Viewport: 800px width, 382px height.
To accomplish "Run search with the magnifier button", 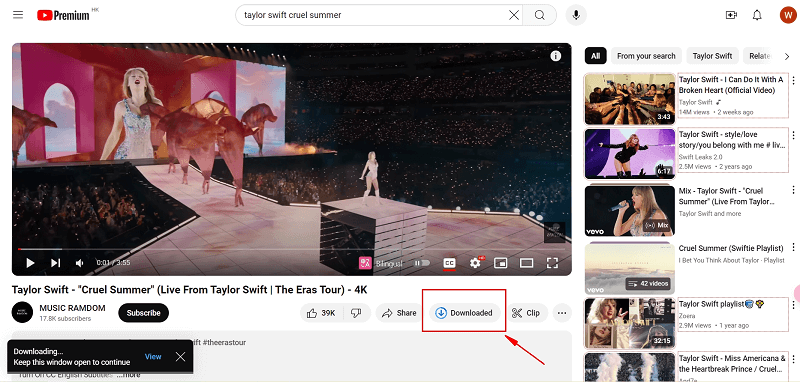I will click(x=540, y=15).
